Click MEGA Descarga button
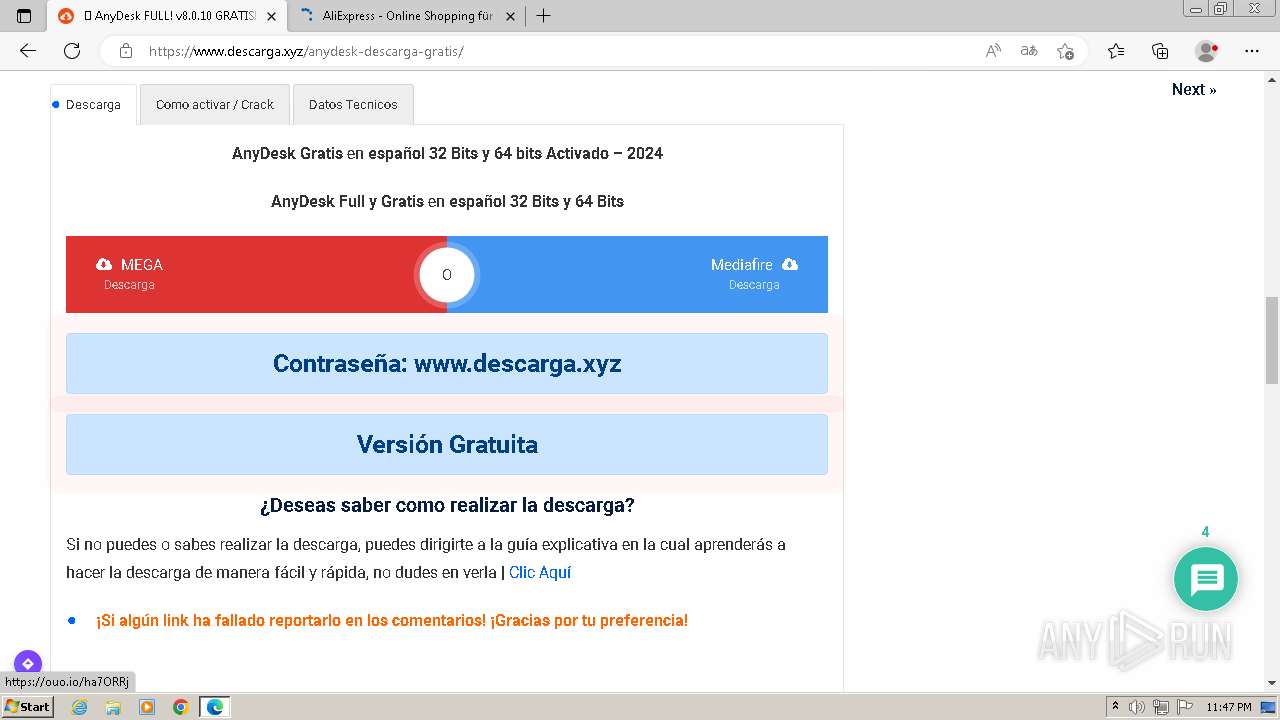The image size is (1280, 720). 256,274
